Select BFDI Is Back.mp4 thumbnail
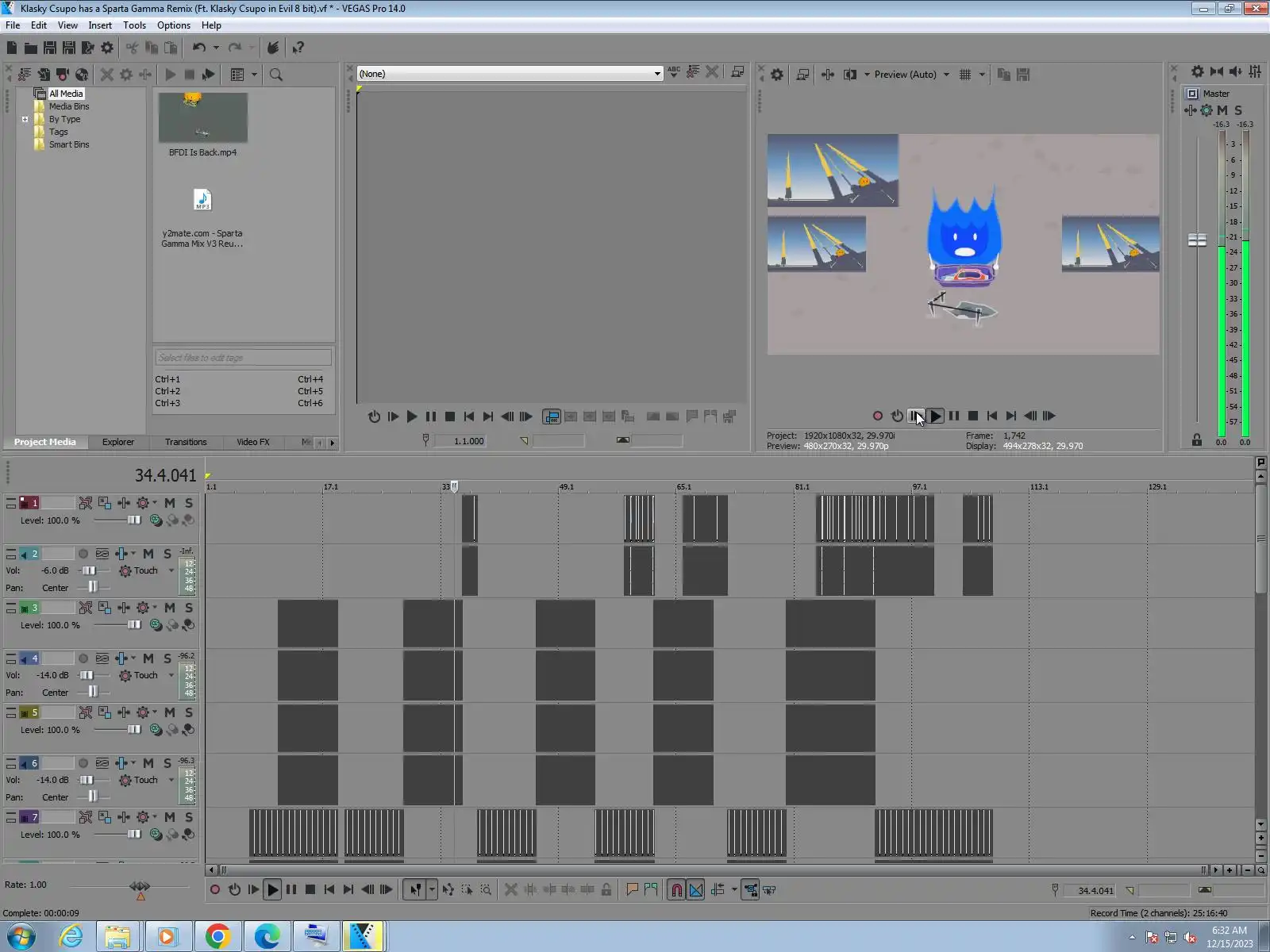1270x952 pixels. pos(202,117)
